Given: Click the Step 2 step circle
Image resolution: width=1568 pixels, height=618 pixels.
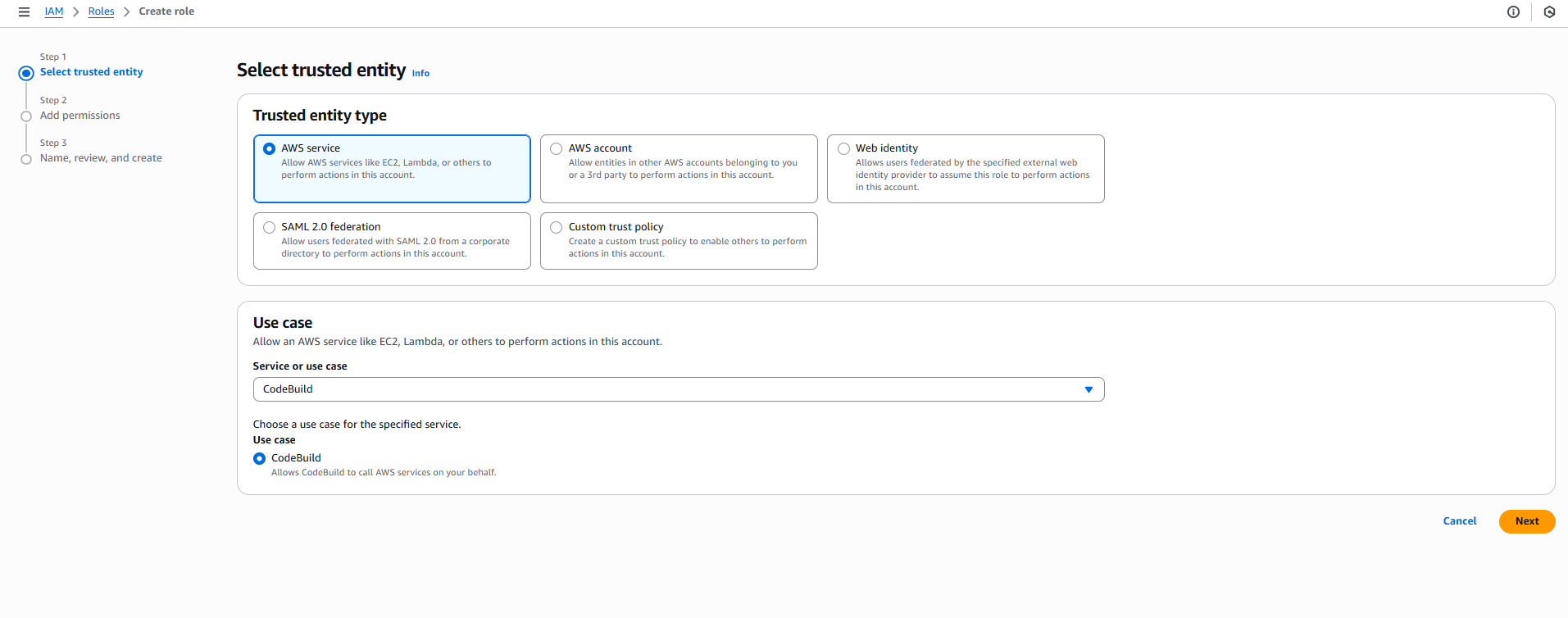Looking at the screenshot, I should pyautogui.click(x=26, y=116).
